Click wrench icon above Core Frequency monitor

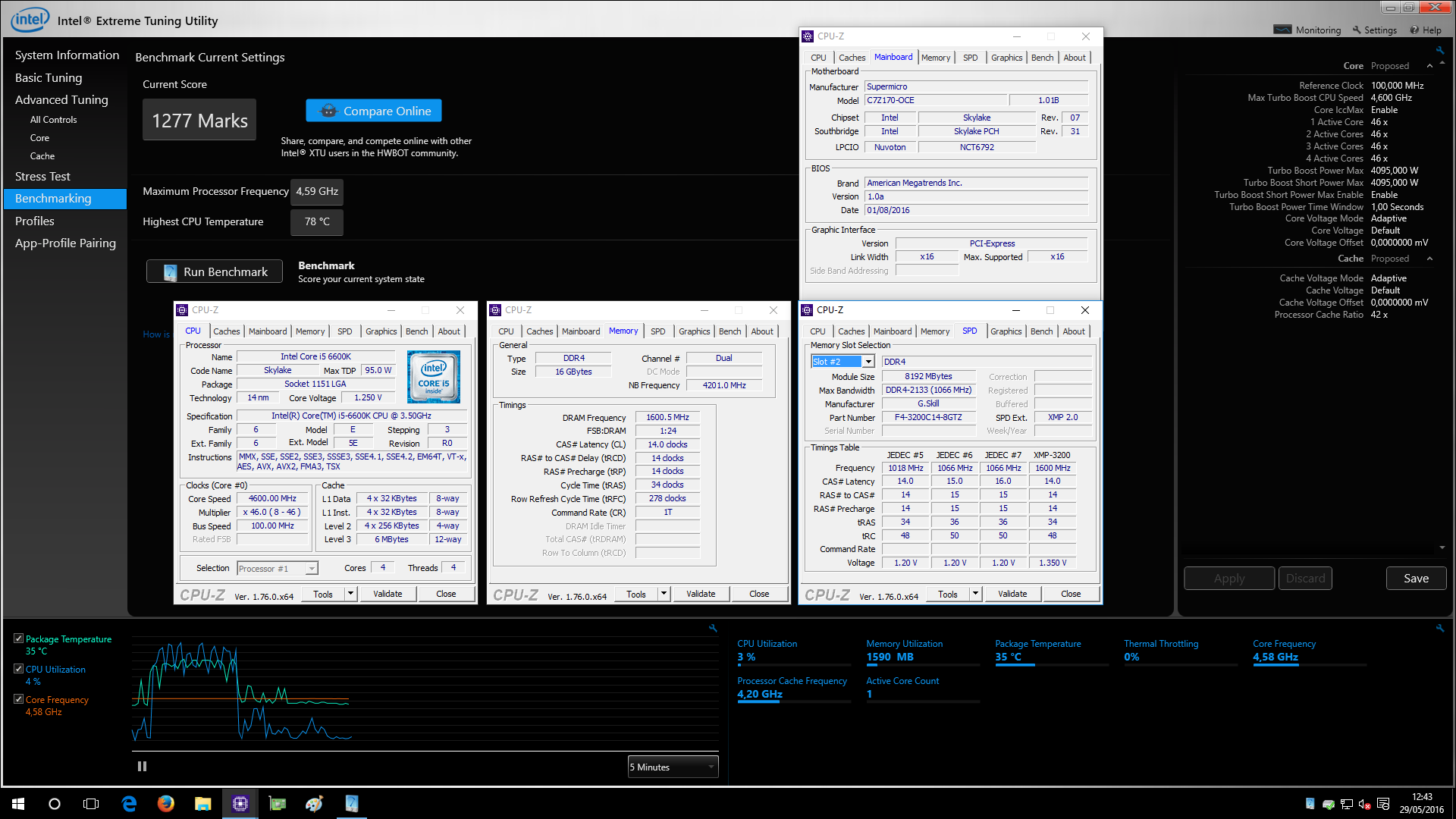(x=1439, y=628)
